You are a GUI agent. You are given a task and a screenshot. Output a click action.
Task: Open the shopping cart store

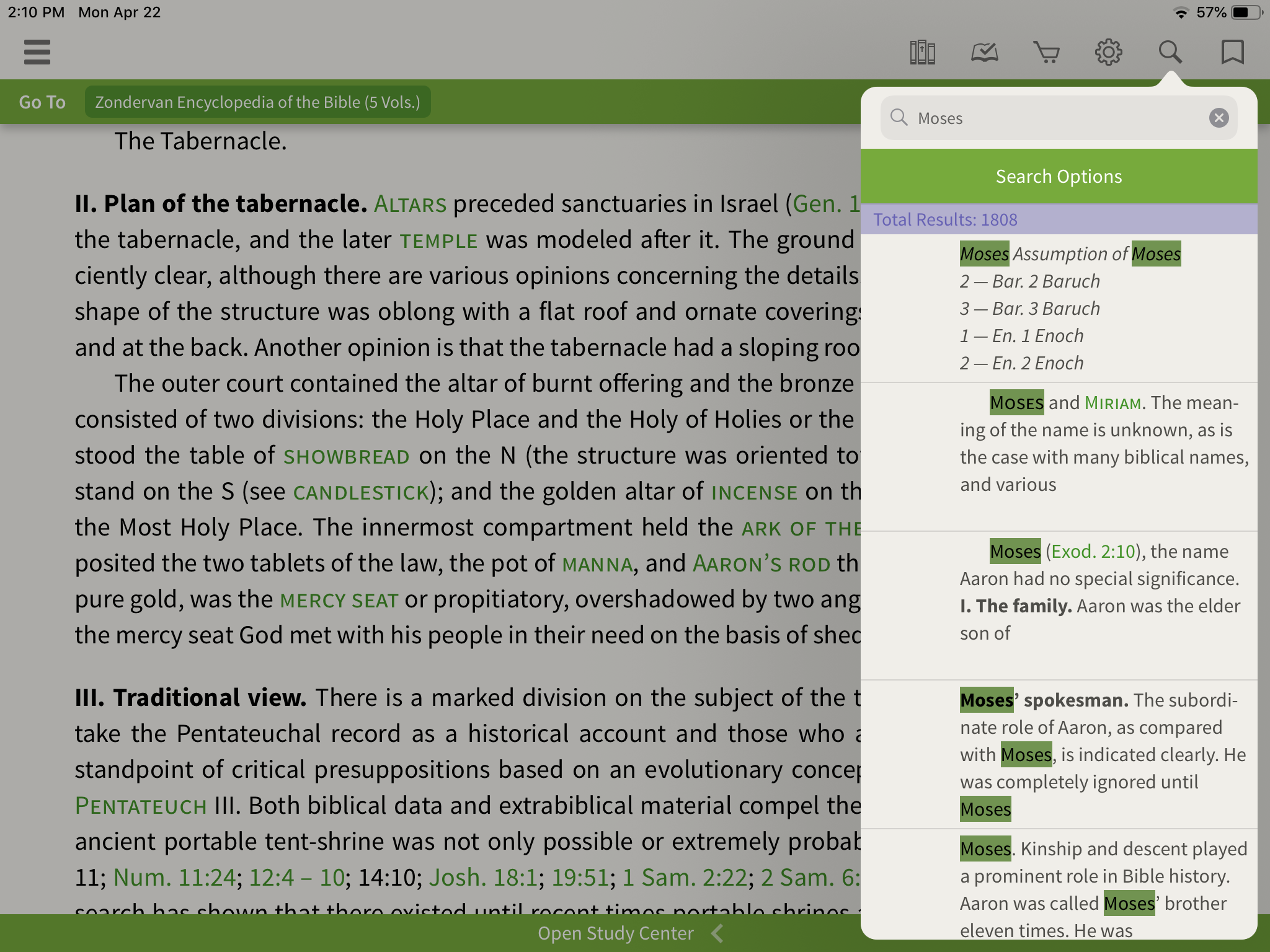click(1046, 52)
